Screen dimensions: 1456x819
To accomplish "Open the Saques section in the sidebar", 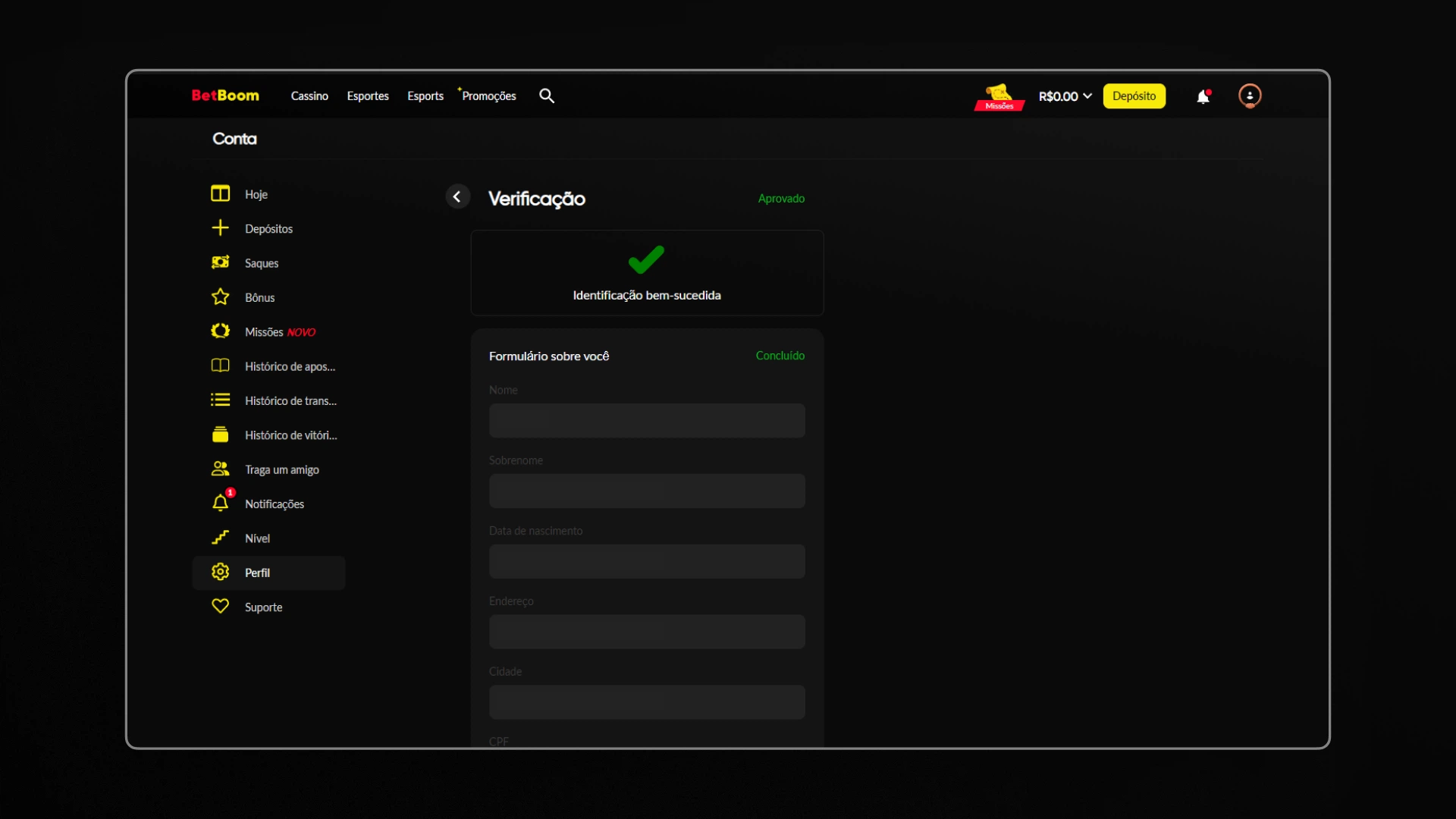I will 262,262.
